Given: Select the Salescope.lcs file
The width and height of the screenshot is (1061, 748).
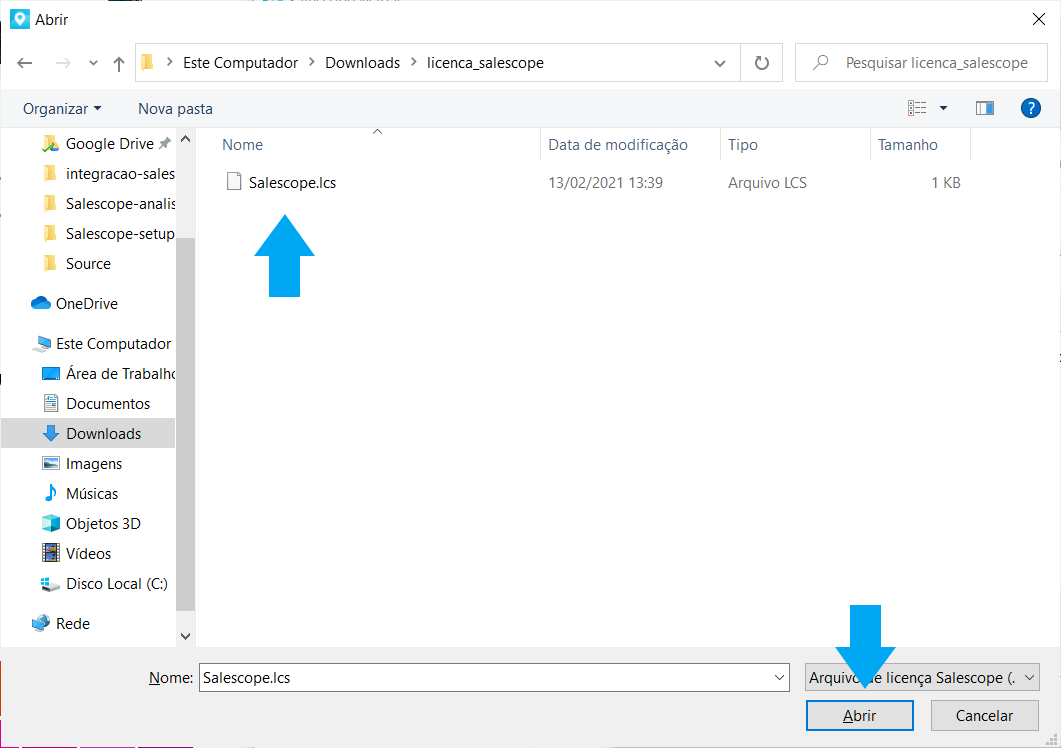Looking at the screenshot, I should (292, 183).
